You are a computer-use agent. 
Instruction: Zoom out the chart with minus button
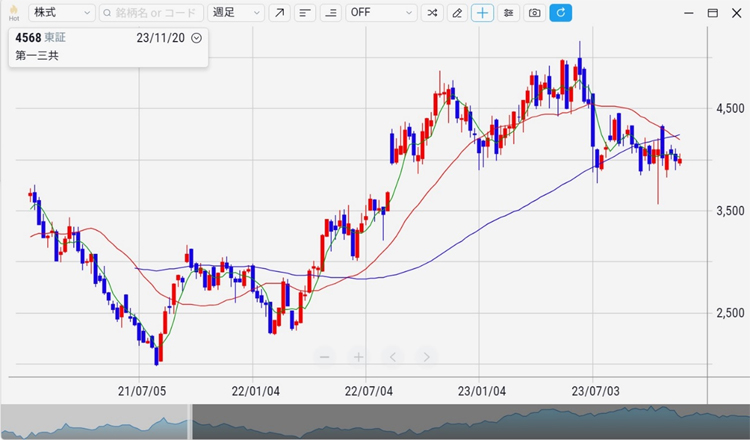[323, 357]
